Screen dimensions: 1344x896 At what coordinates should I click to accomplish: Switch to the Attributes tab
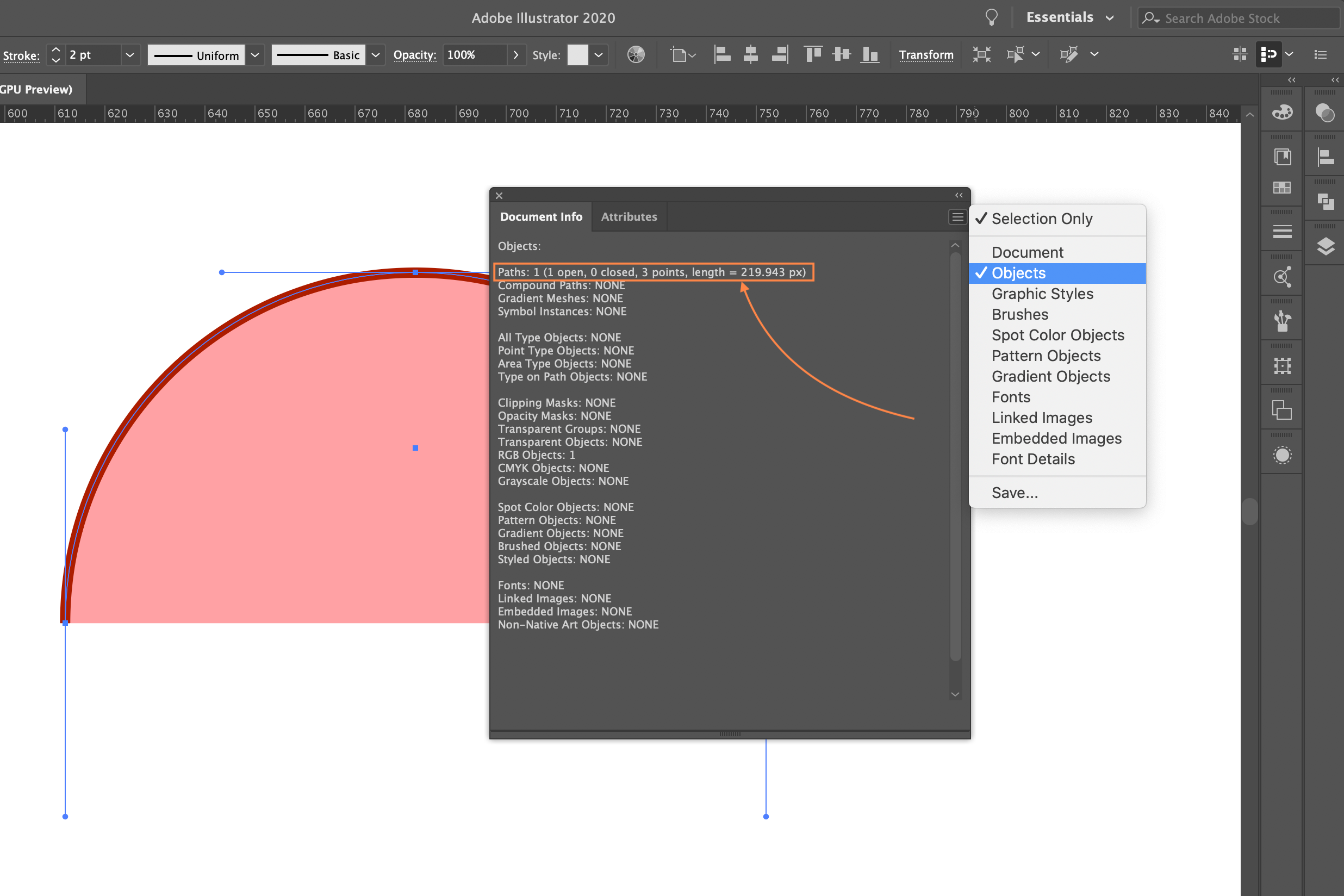(x=629, y=216)
